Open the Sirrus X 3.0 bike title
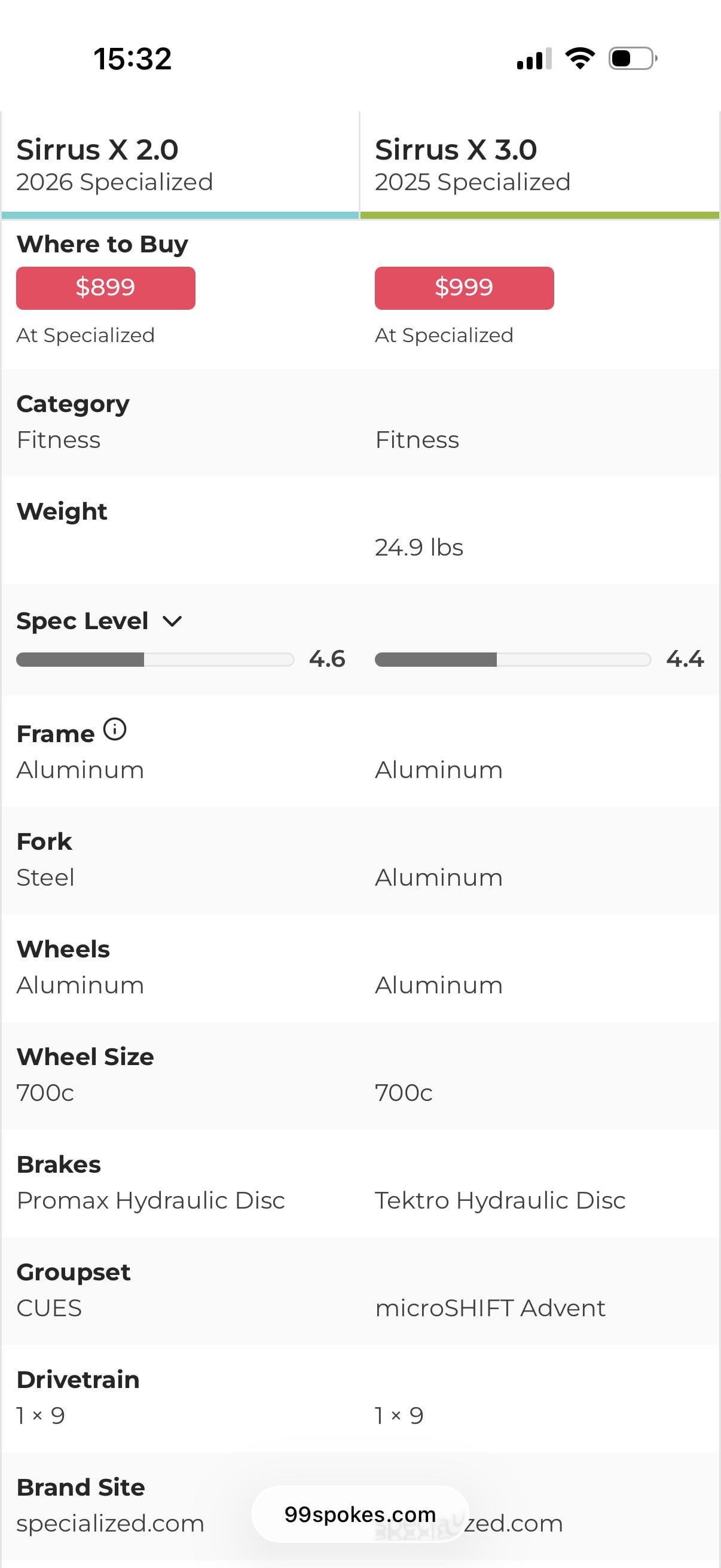721x1568 pixels. click(456, 150)
